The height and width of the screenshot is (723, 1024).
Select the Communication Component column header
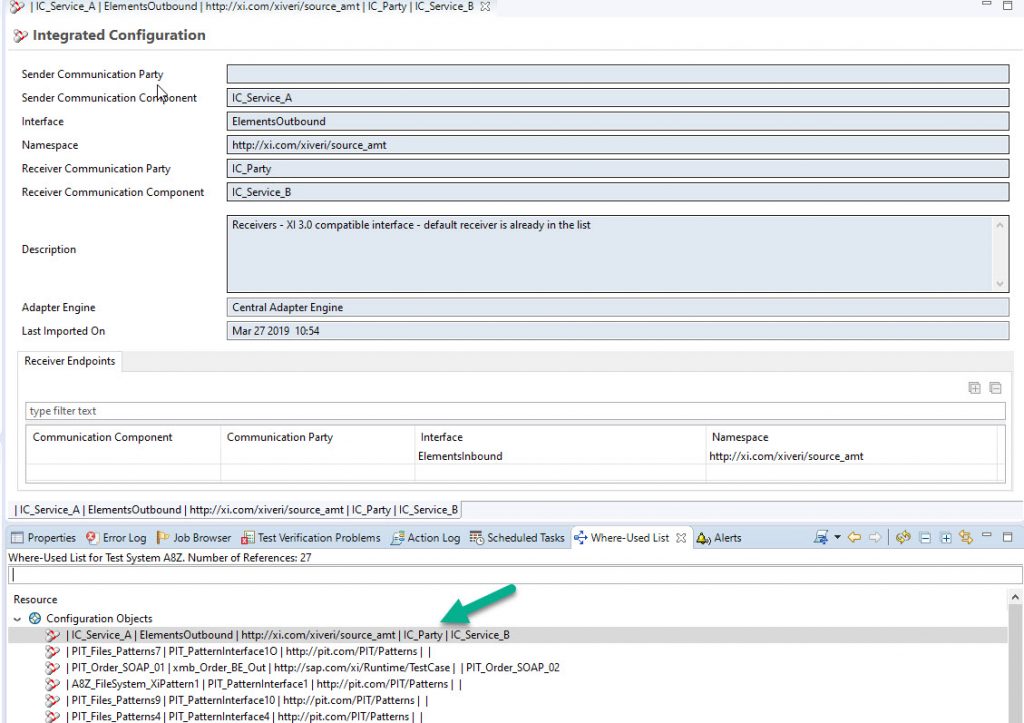[123, 437]
